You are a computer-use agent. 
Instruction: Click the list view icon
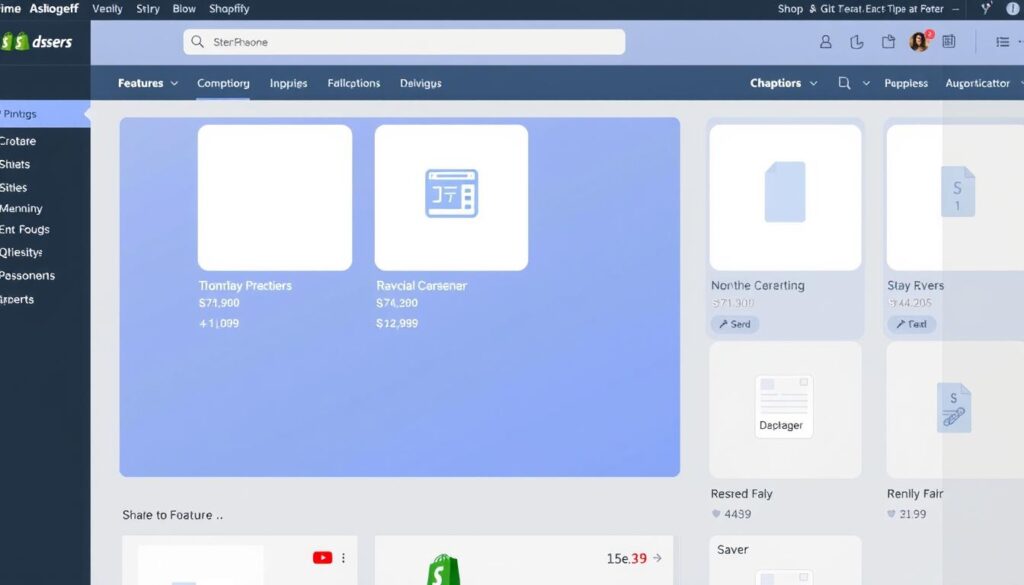point(1003,42)
